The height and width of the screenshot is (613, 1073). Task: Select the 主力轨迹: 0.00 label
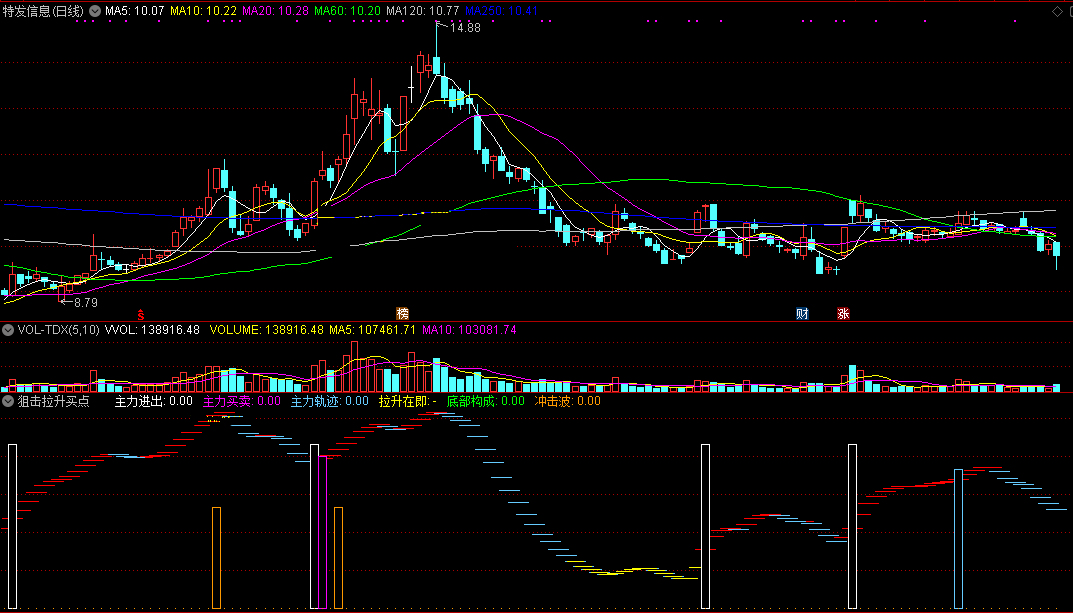[x=330, y=401]
